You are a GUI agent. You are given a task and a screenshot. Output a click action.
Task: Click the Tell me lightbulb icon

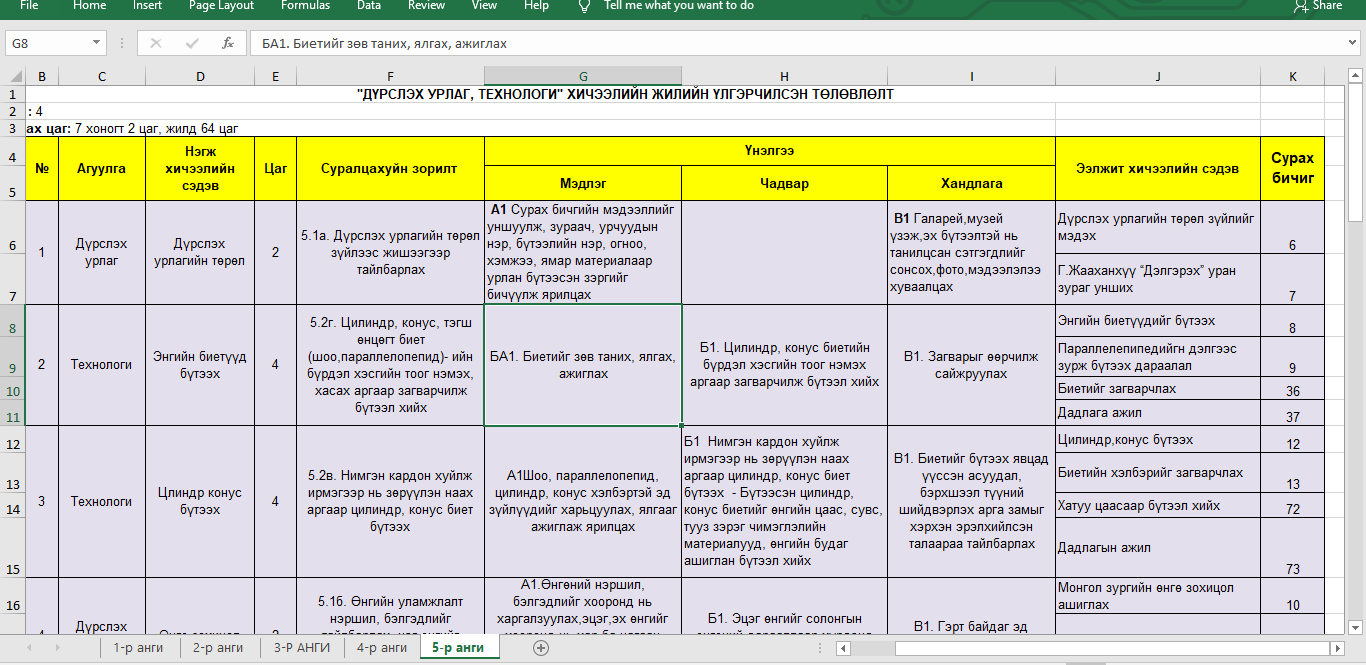[x=585, y=6]
